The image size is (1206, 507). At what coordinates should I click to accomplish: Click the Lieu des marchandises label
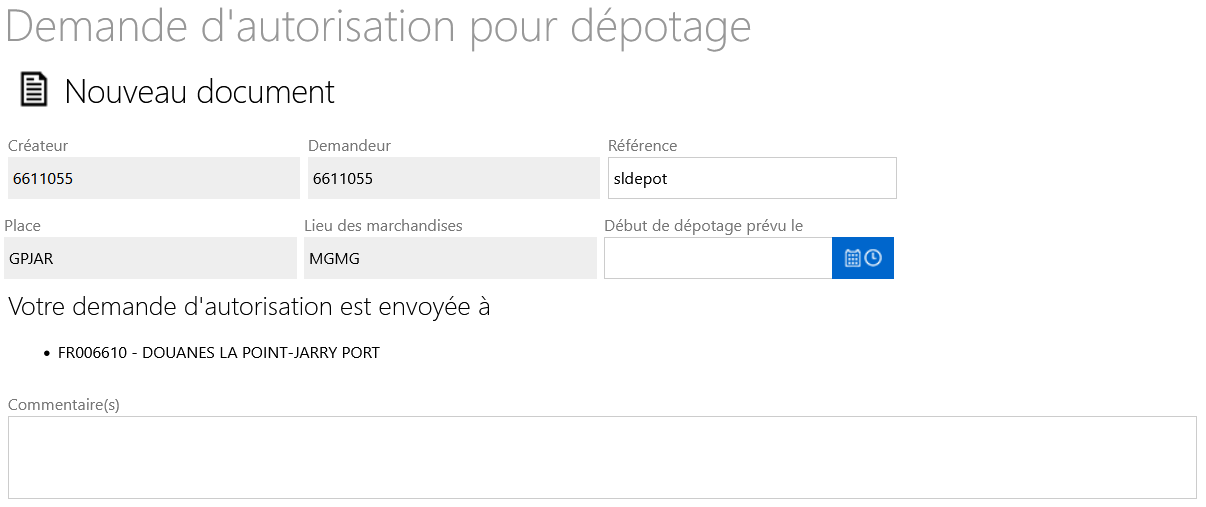coord(383,226)
